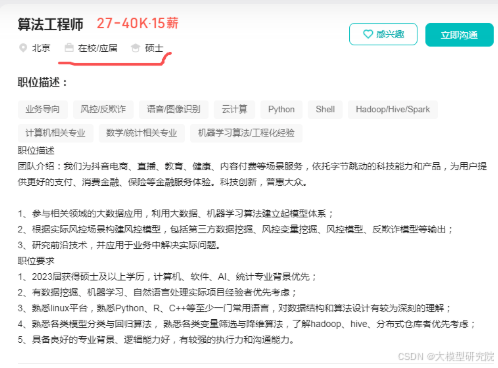This screenshot has width=498, height=368.
Task: Click the briefcase icon beside 在校/应届
Action: [x=69, y=48]
